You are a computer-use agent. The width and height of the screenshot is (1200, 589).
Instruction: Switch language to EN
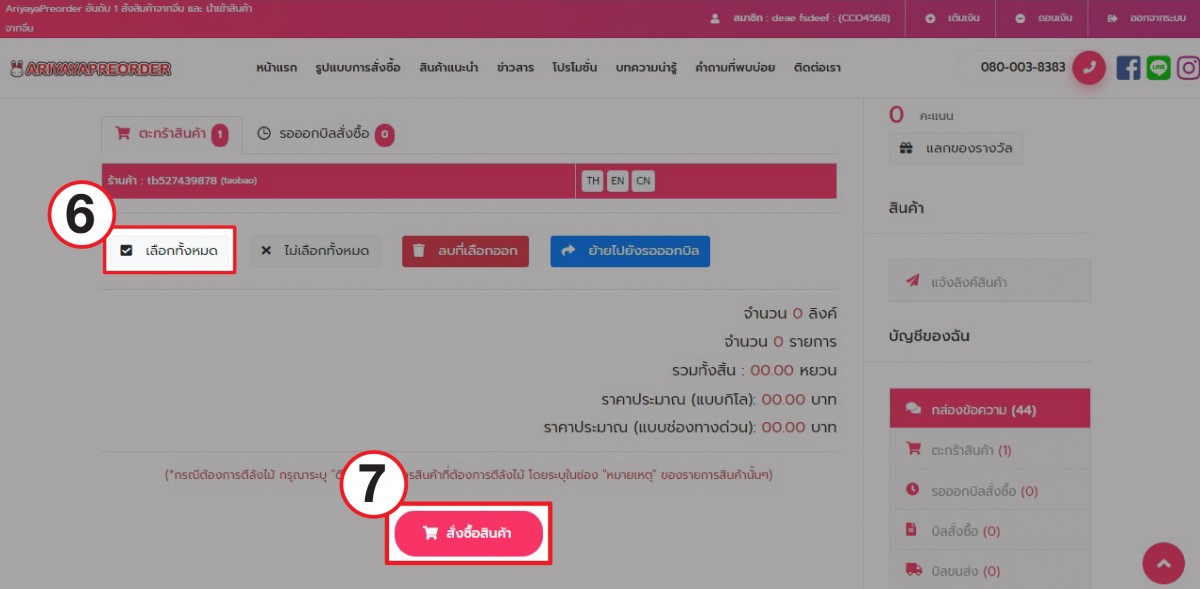click(618, 181)
